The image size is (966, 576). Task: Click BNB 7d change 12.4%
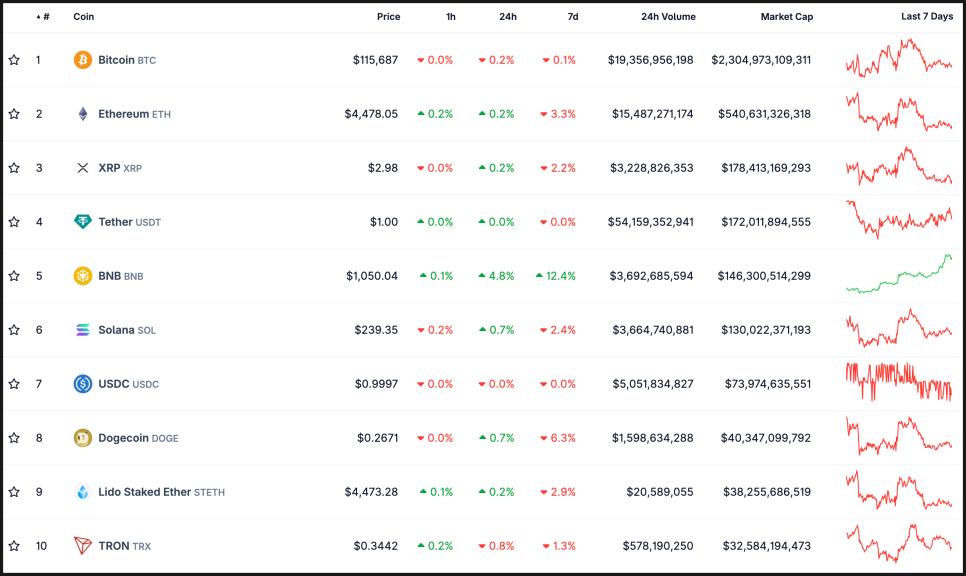coord(556,276)
